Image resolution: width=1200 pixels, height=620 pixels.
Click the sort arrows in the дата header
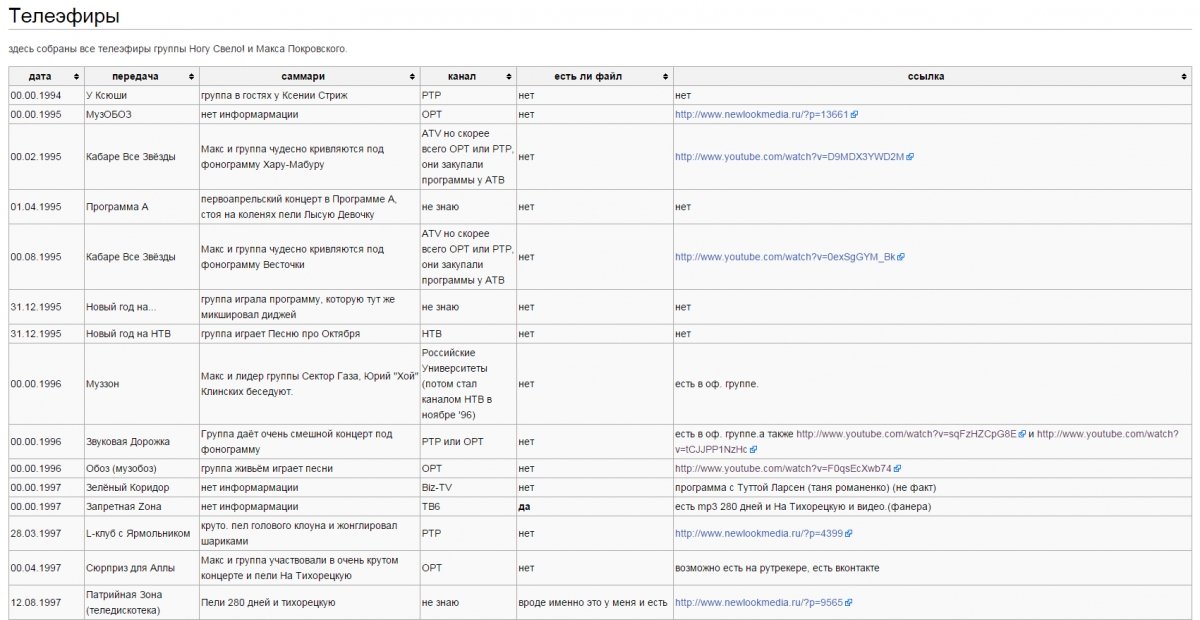click(76, 77)
